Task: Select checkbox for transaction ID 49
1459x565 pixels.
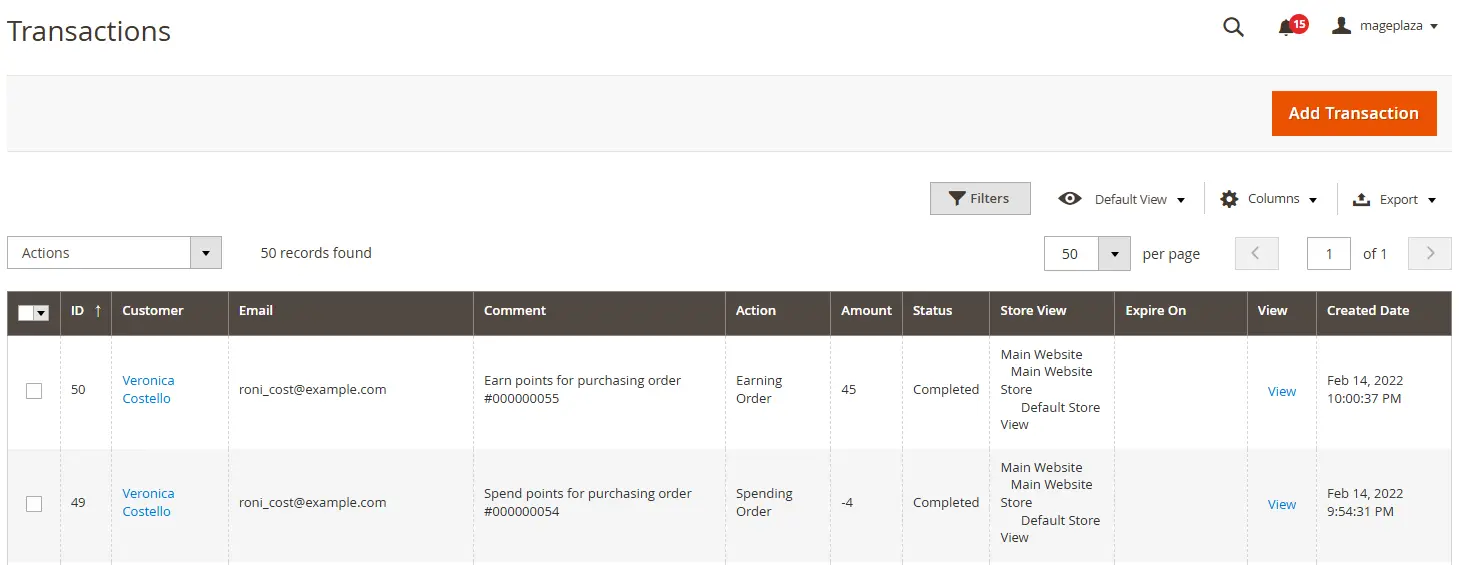Action: pyautogui.click(x=34, y=503)
